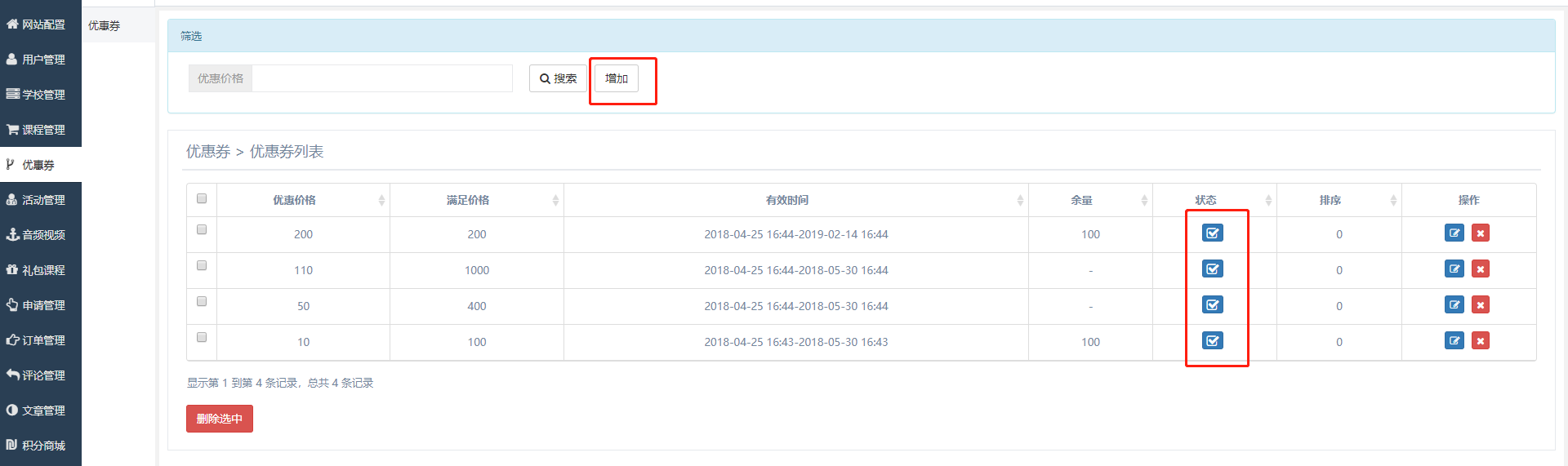Check the select-all checkbox in table header

(202, 198)
